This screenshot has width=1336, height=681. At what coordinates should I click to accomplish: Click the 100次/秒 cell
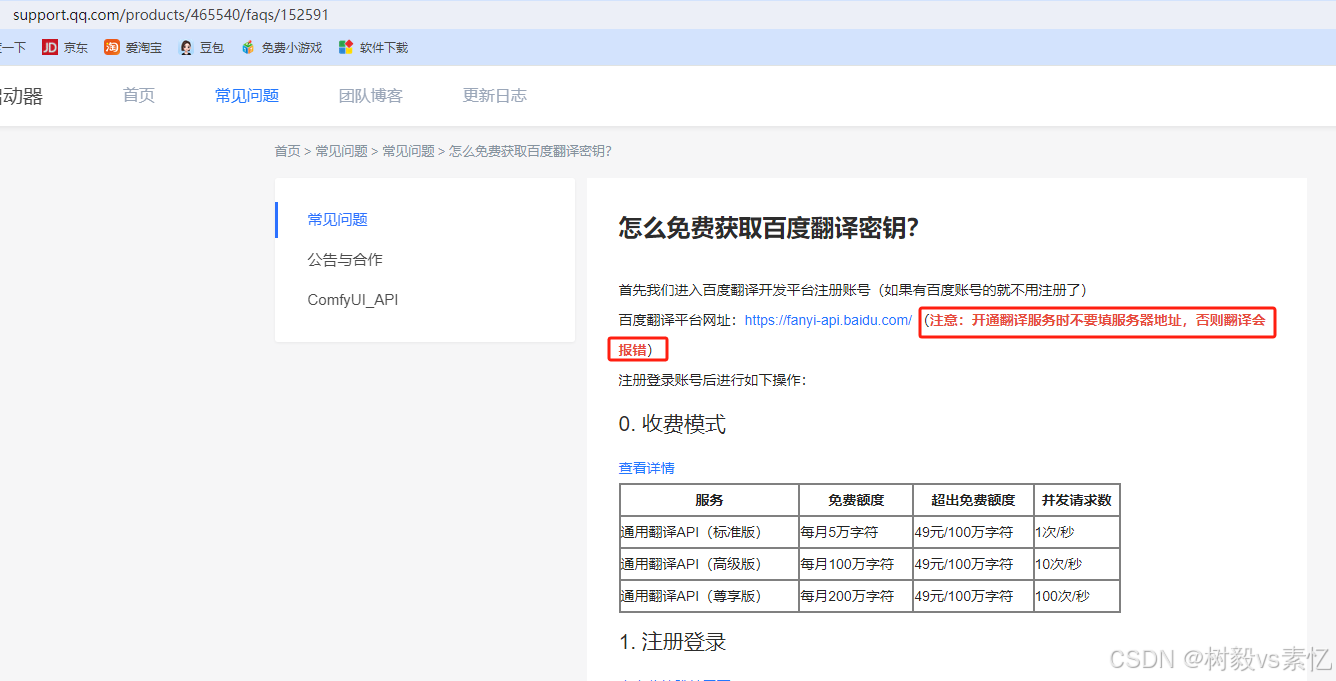point(1077,596)
